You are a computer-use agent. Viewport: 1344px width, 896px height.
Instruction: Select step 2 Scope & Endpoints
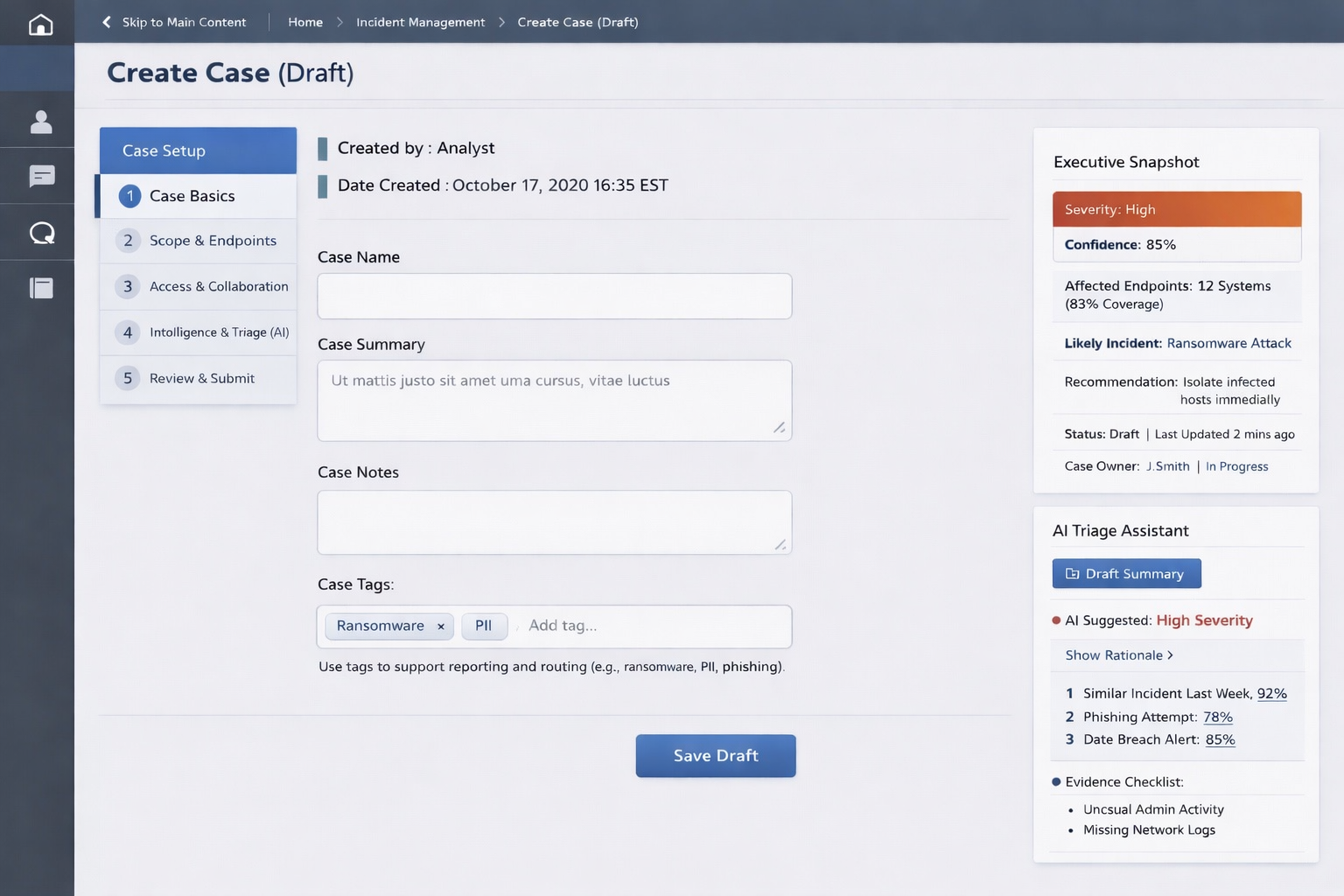tap(212, 241)
